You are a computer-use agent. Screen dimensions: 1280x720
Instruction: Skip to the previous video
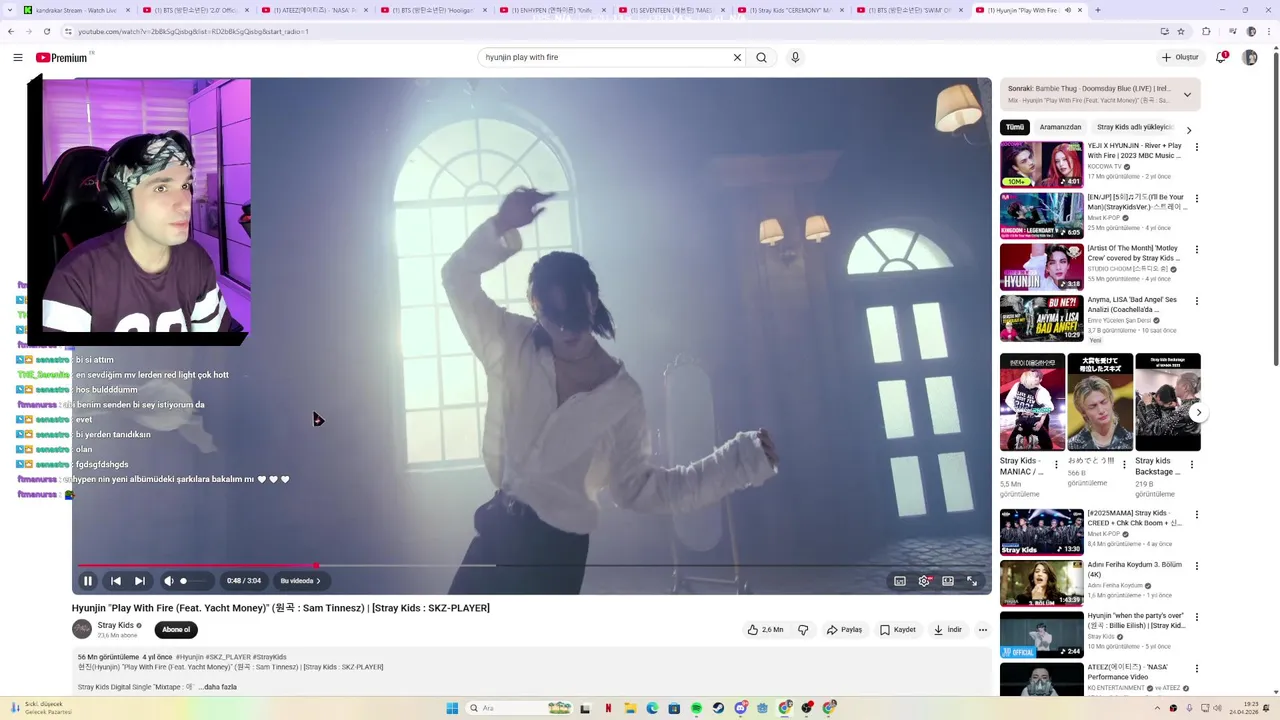coord(116,581)
